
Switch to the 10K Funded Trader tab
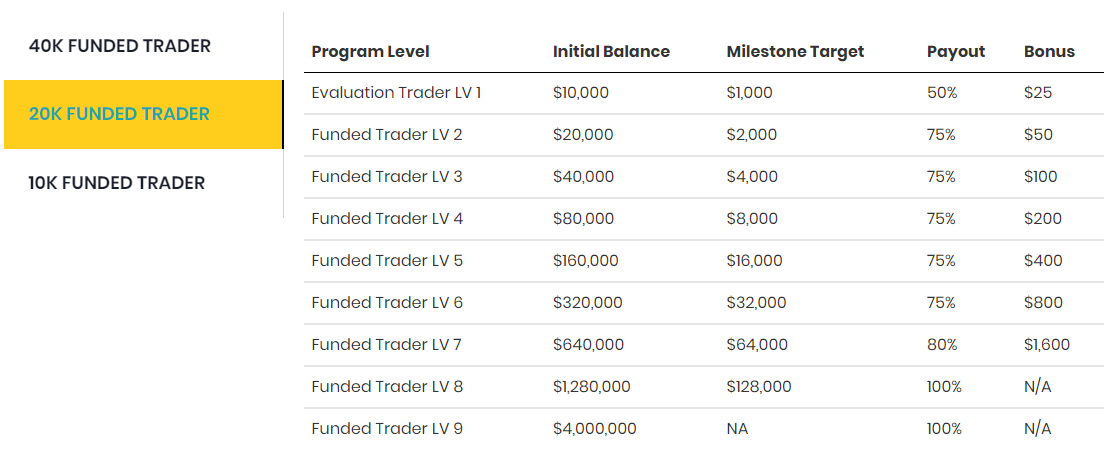117,183
